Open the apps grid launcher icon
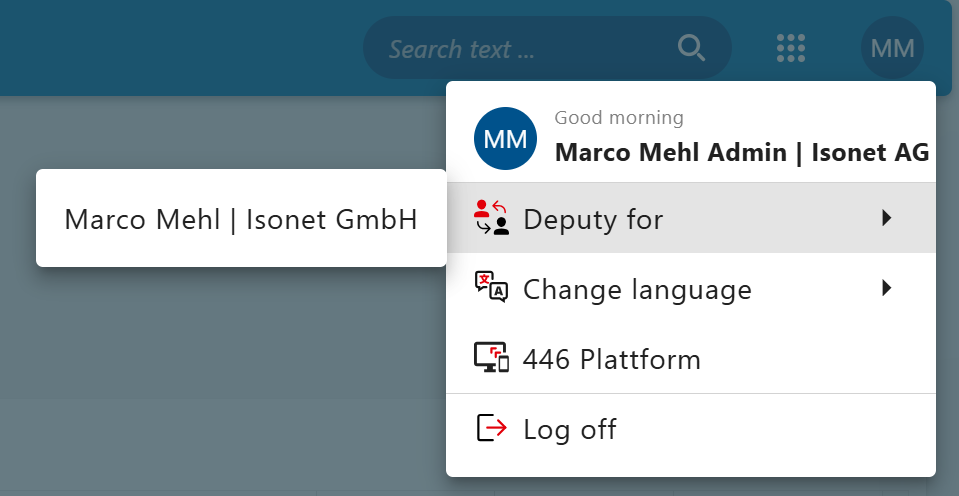 tap(791, 48)
